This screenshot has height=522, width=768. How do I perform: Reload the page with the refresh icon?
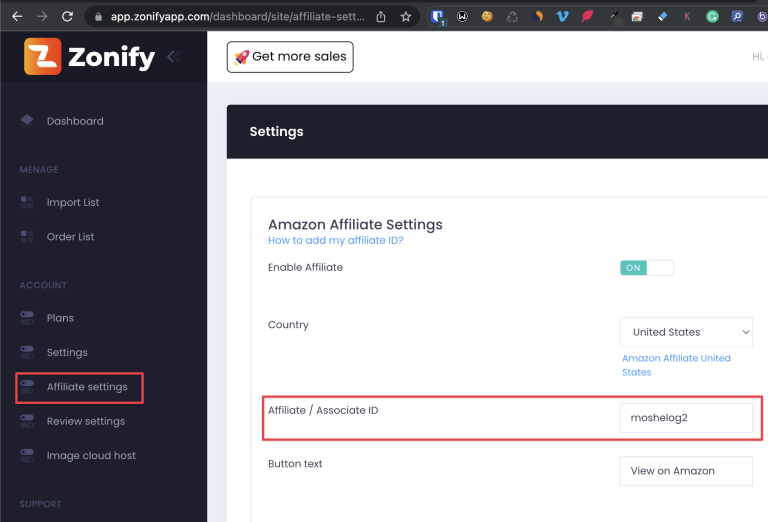68,17
